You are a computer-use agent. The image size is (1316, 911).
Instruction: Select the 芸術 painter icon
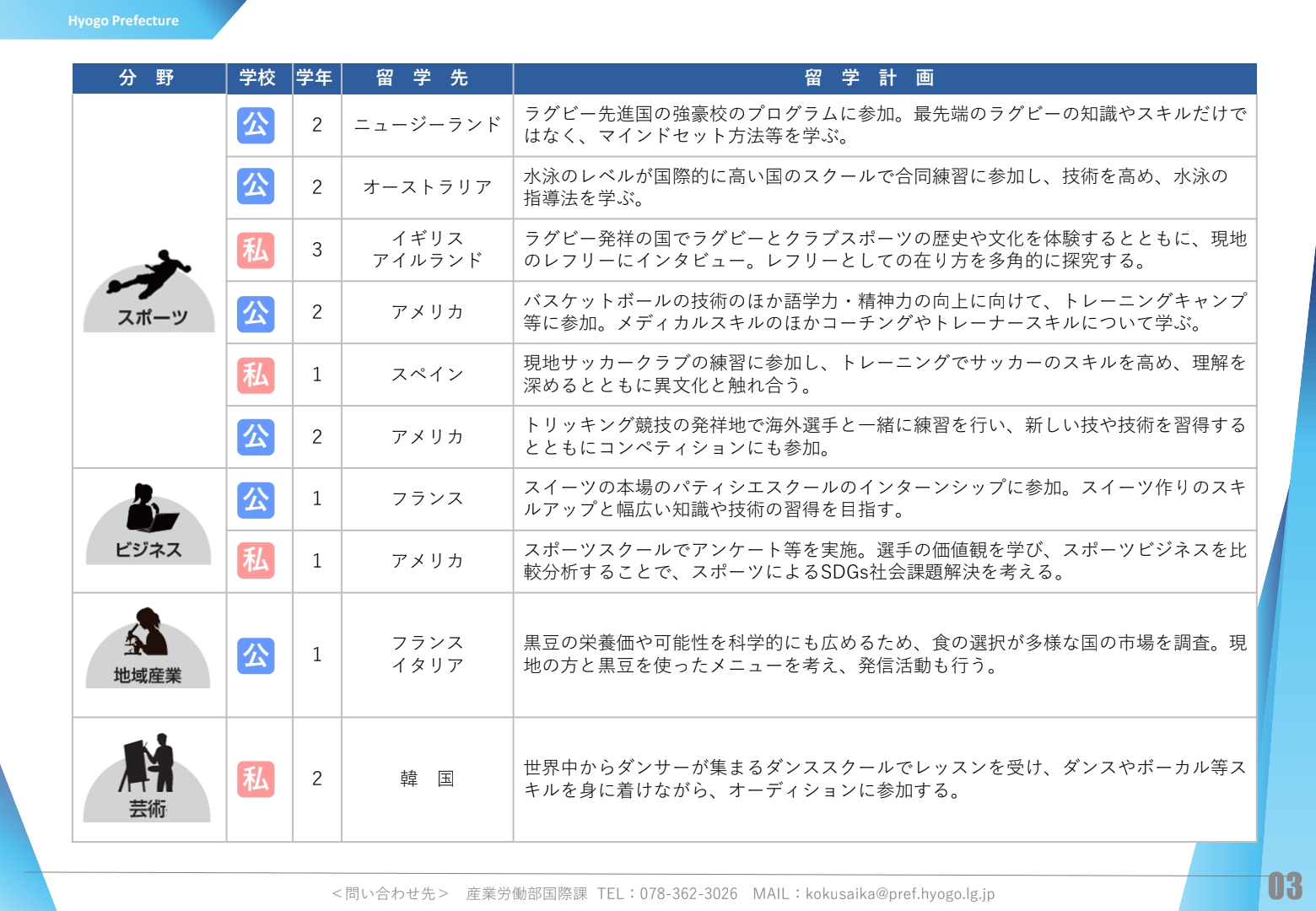(x=147, y=777)
